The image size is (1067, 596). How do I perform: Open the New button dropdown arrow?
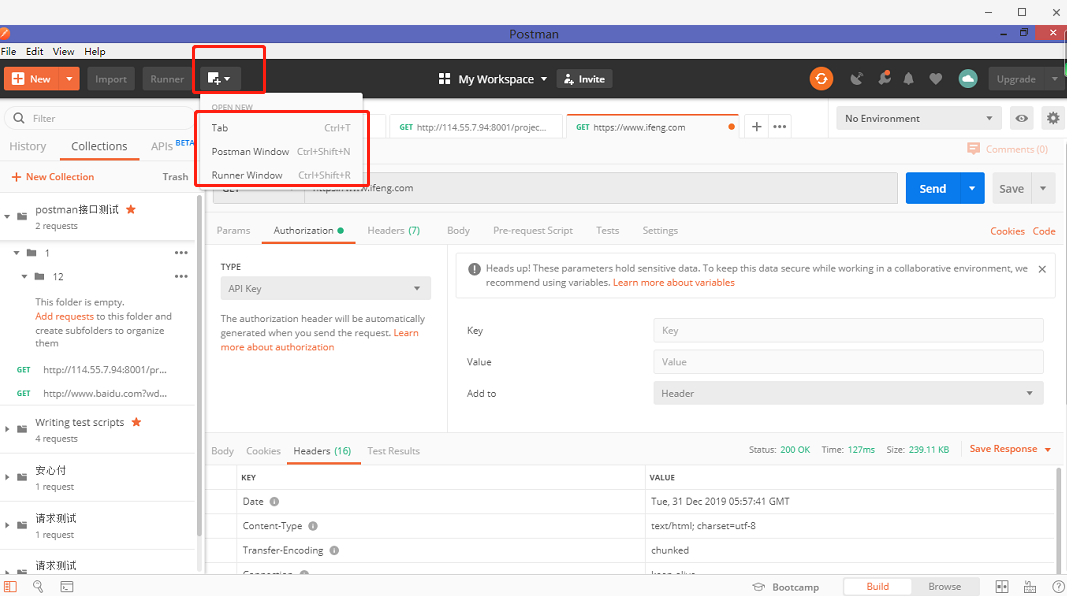click(x=69, y=79)
